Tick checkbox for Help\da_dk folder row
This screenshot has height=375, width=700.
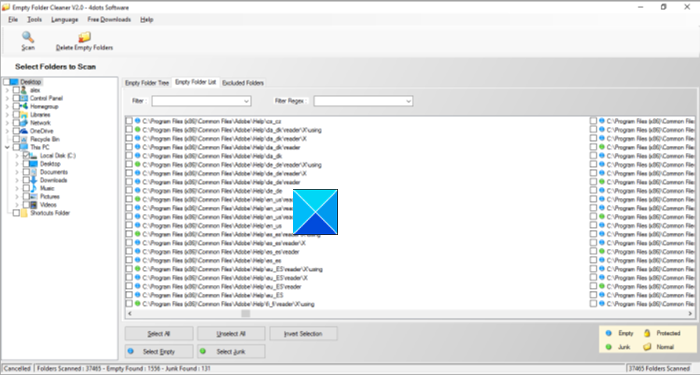point(129,156)
